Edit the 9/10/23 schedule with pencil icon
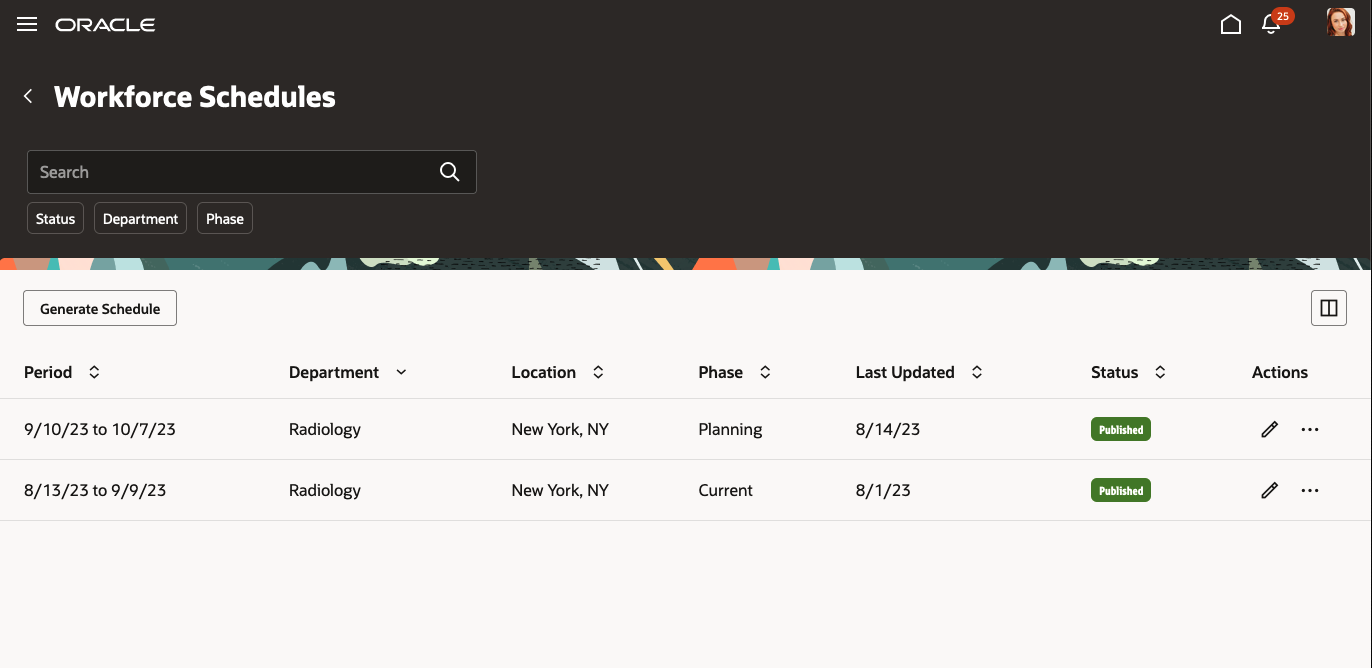Image resolution: width=1372 pixels, height=668 pixels. pos(1269,429)
